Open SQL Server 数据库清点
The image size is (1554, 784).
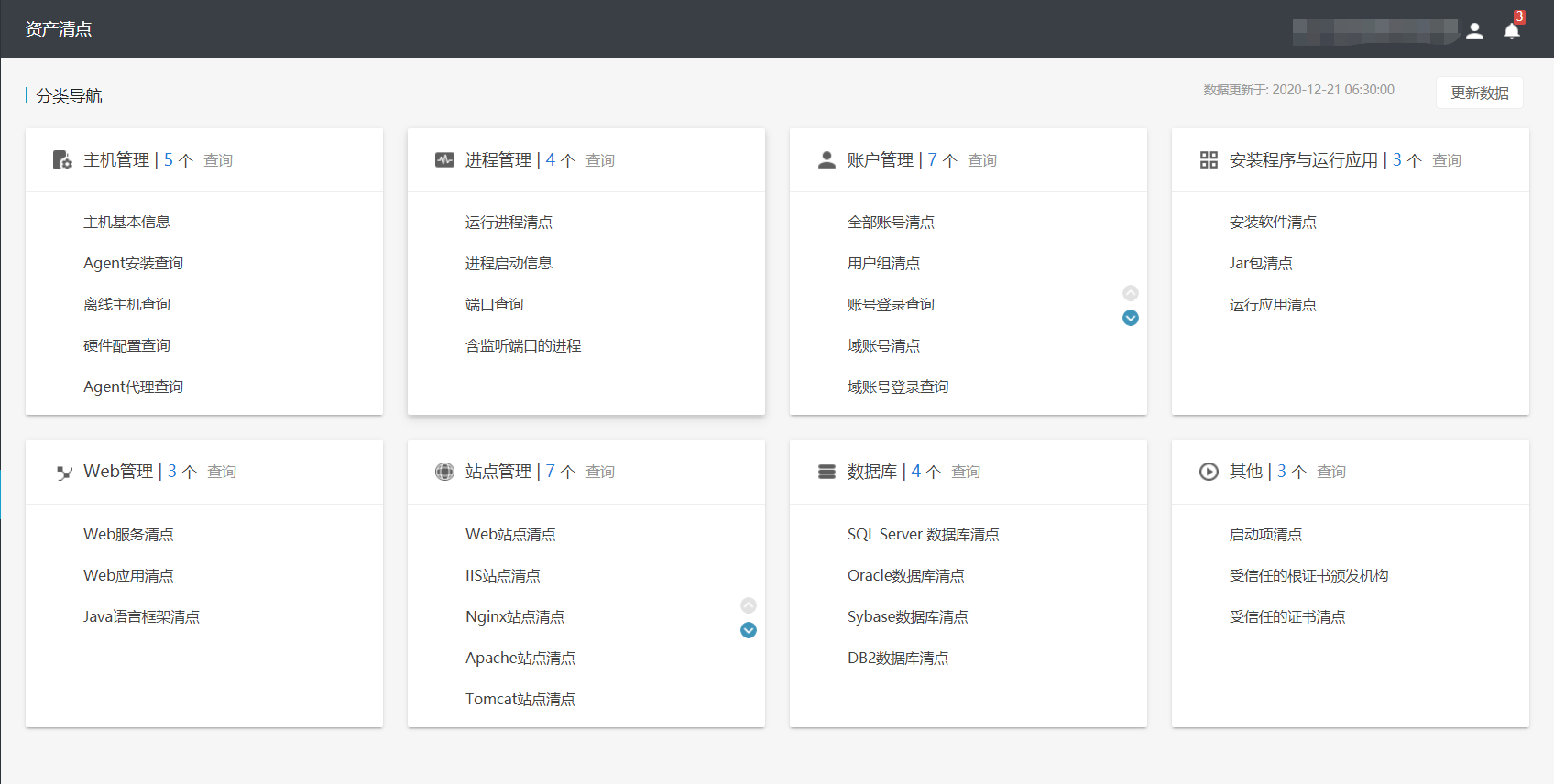[923, 535]
